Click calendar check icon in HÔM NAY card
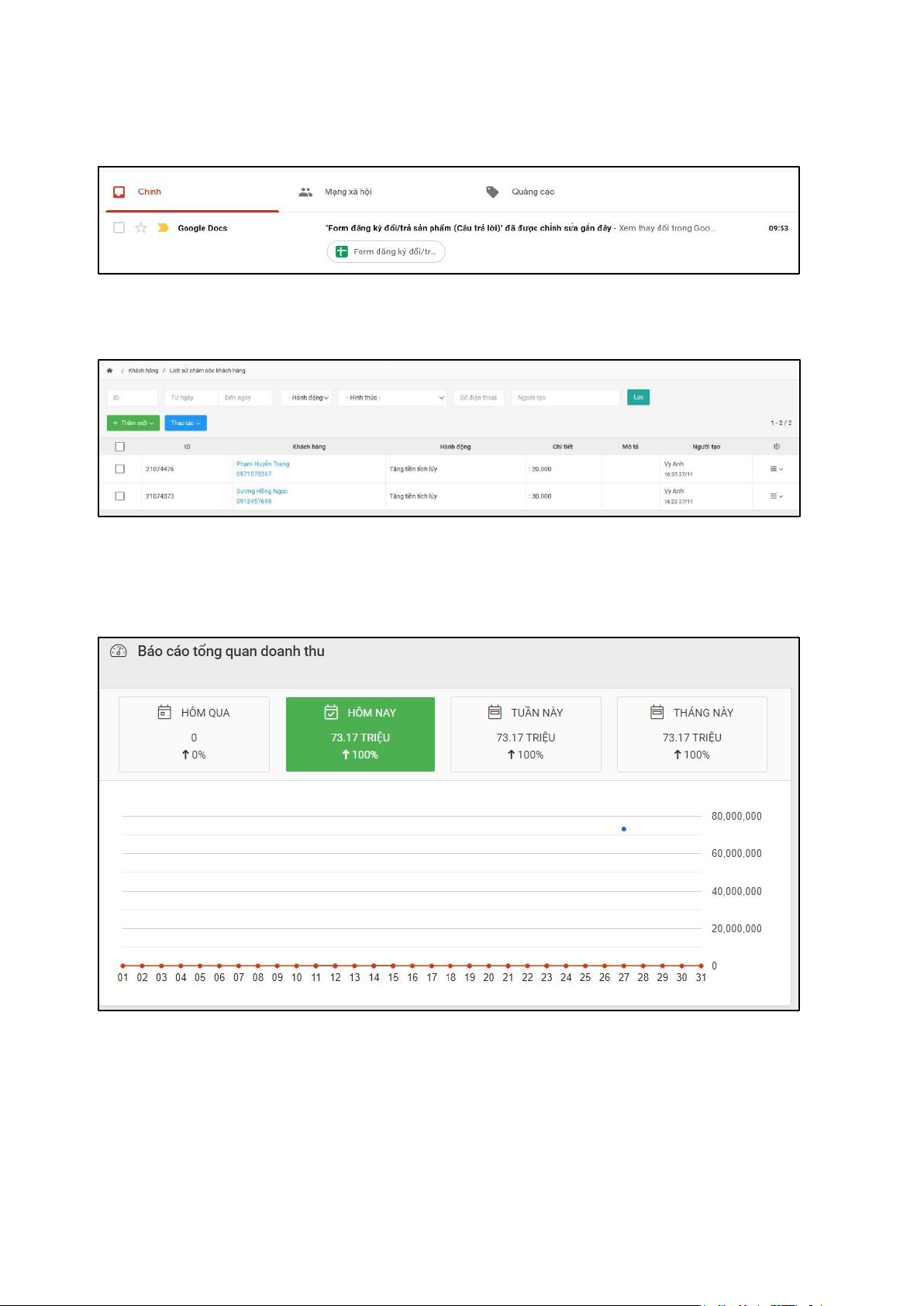This screenshot has width=924, height=1306. (331, 712)
